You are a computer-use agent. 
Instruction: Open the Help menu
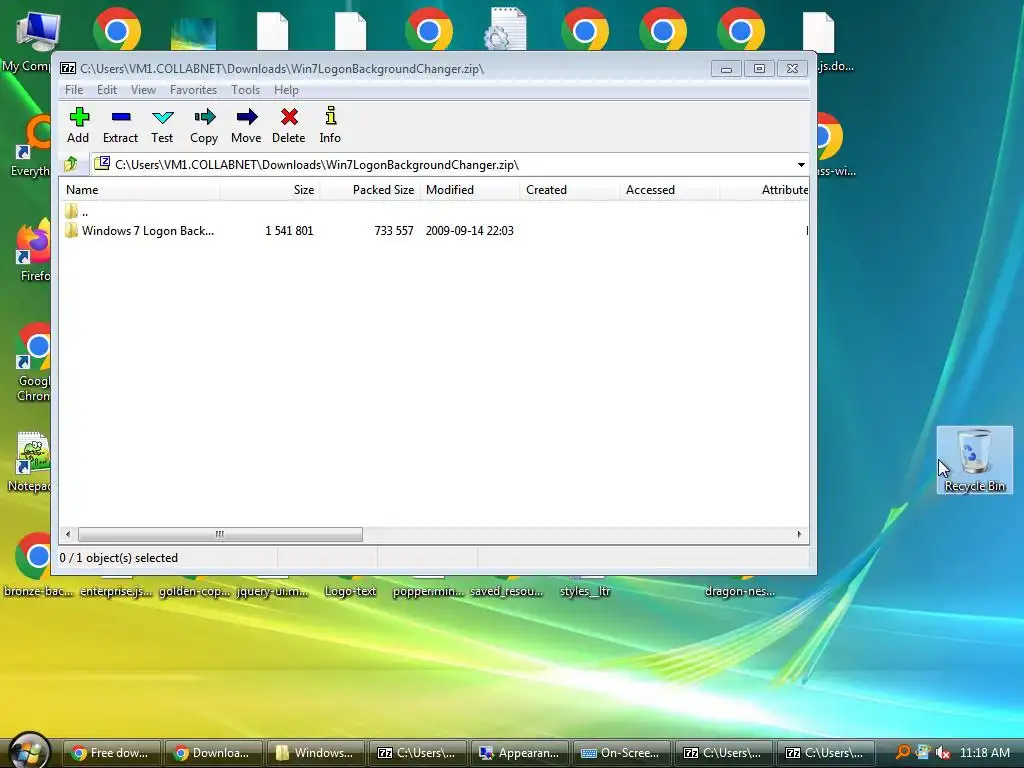(286, 90)
